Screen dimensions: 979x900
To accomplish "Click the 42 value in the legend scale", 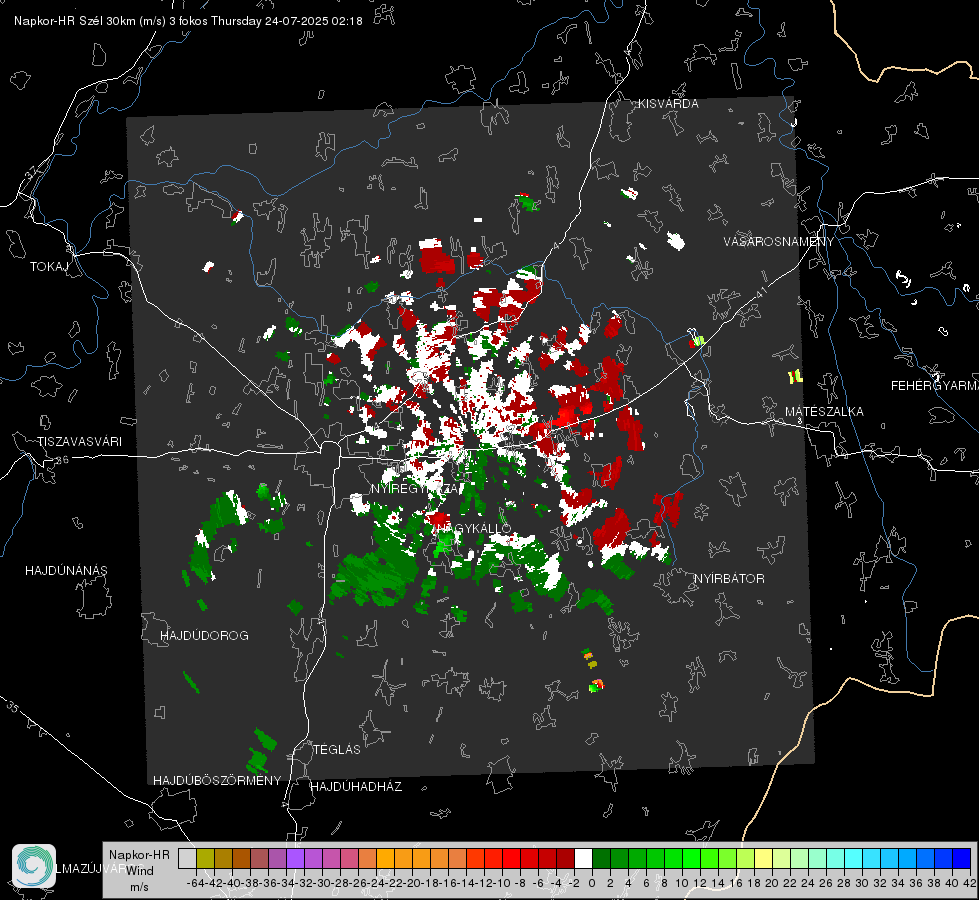I will [970, 883].
